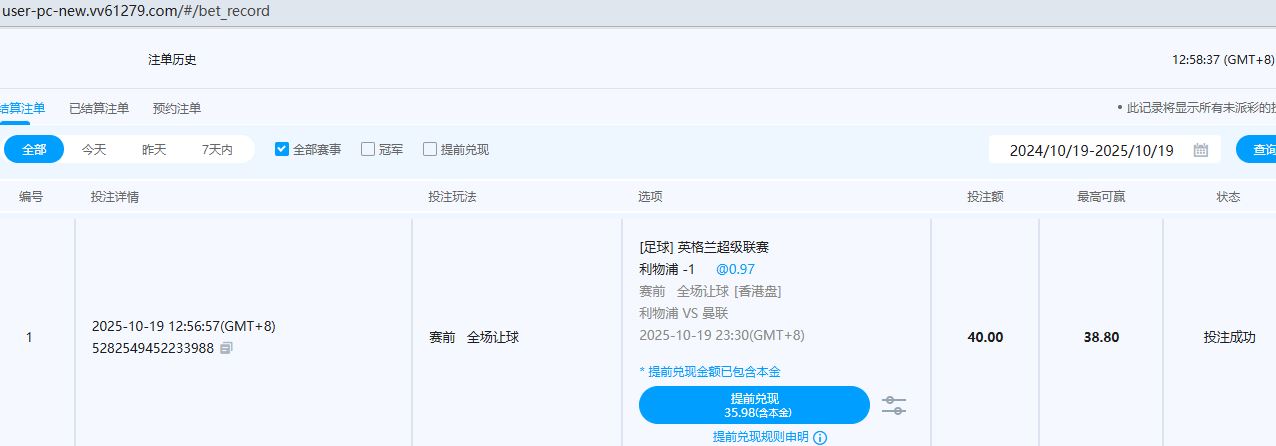Open the calendar date picker icon
Screen dimensions: 1276x446
pyautogui.click(x=1201, y=150)
